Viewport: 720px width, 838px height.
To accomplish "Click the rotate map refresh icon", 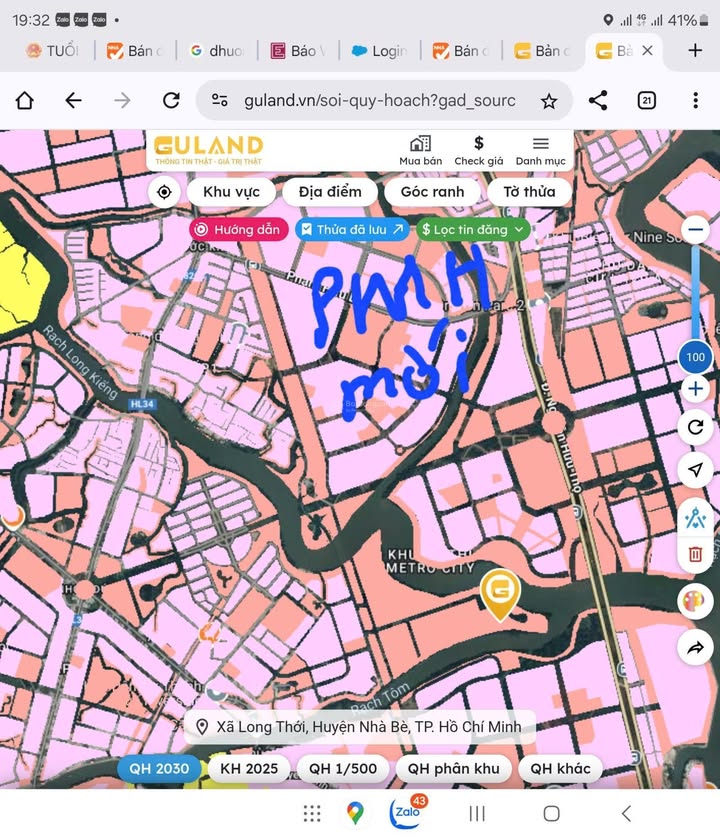I will click(696, 428).
